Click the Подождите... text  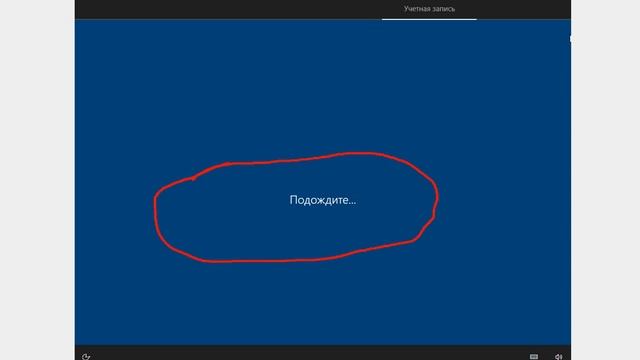(322, 200)
